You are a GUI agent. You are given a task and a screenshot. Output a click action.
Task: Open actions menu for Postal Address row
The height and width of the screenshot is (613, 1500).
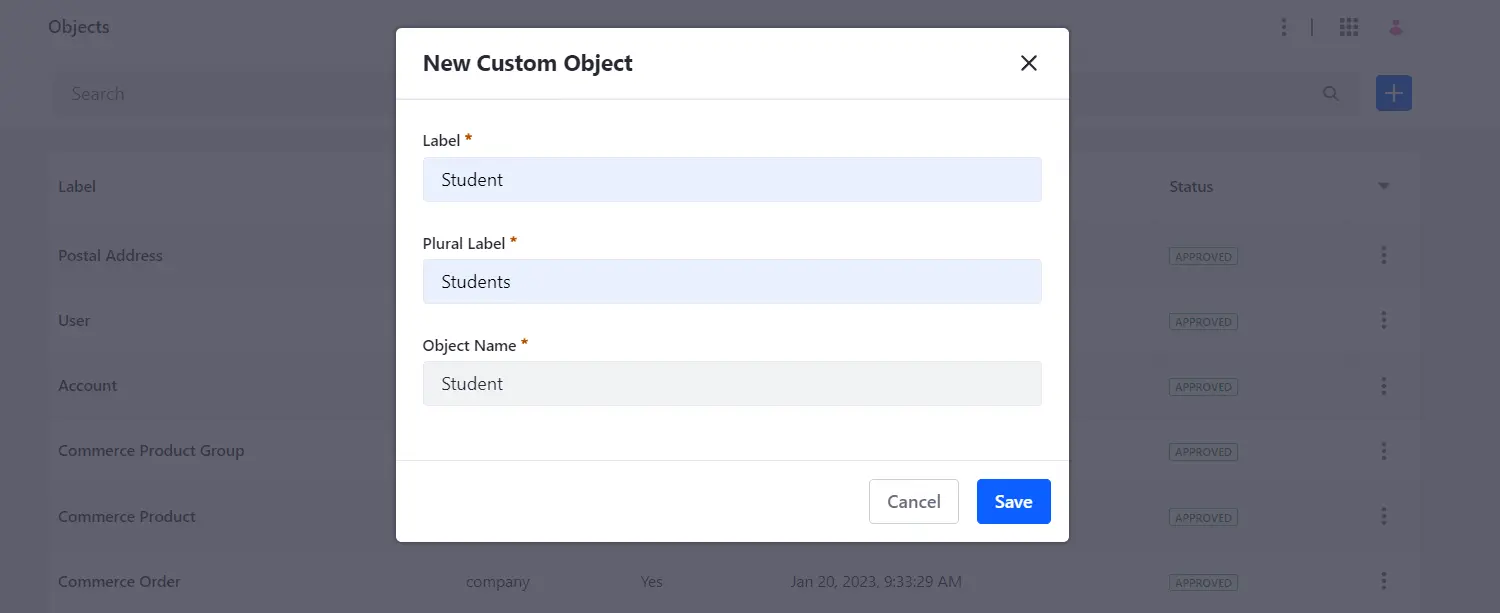[x=1384, y=255]
